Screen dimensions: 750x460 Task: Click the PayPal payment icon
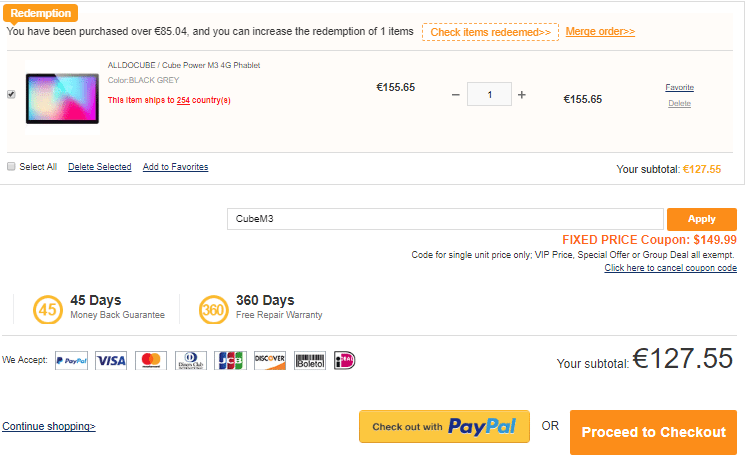(71, 360)
